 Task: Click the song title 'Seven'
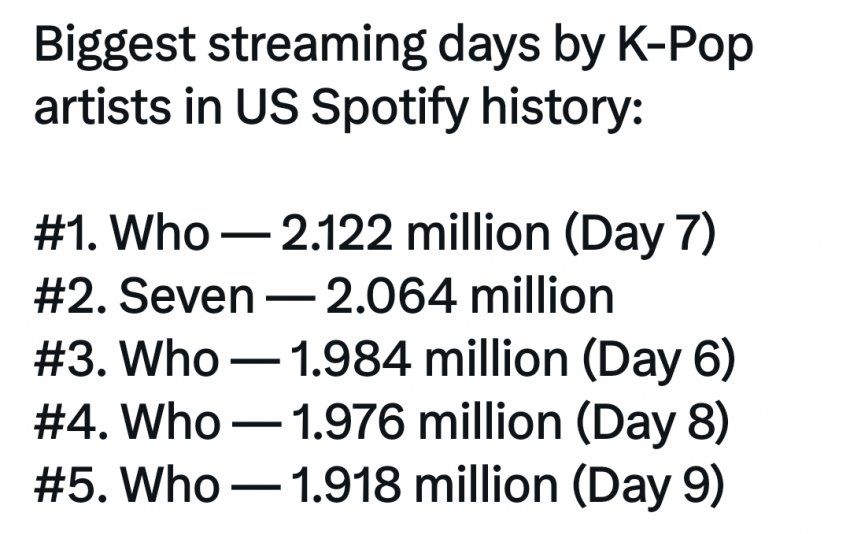(x=186, y=297)
